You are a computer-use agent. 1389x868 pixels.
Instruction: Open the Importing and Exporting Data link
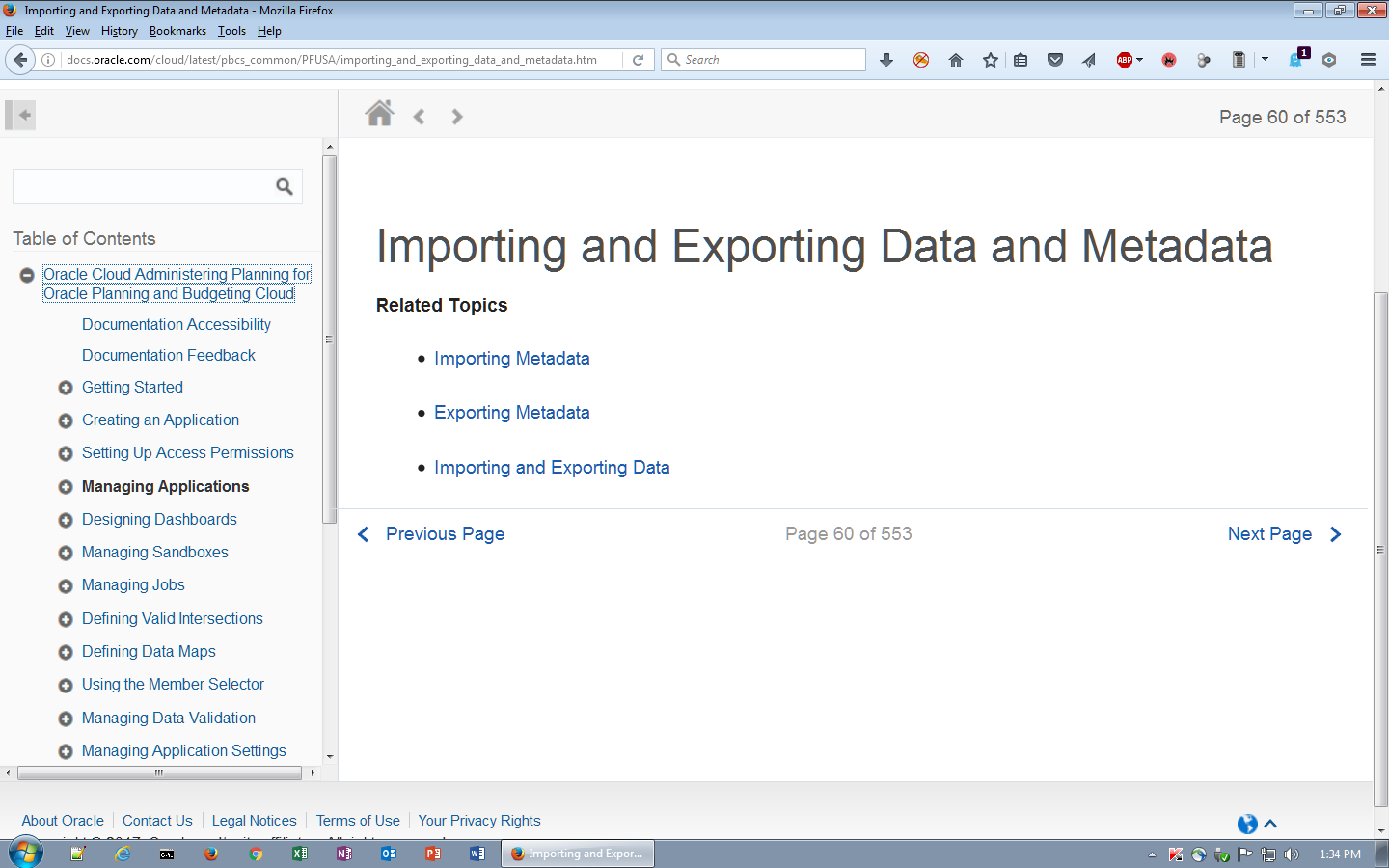552,468
